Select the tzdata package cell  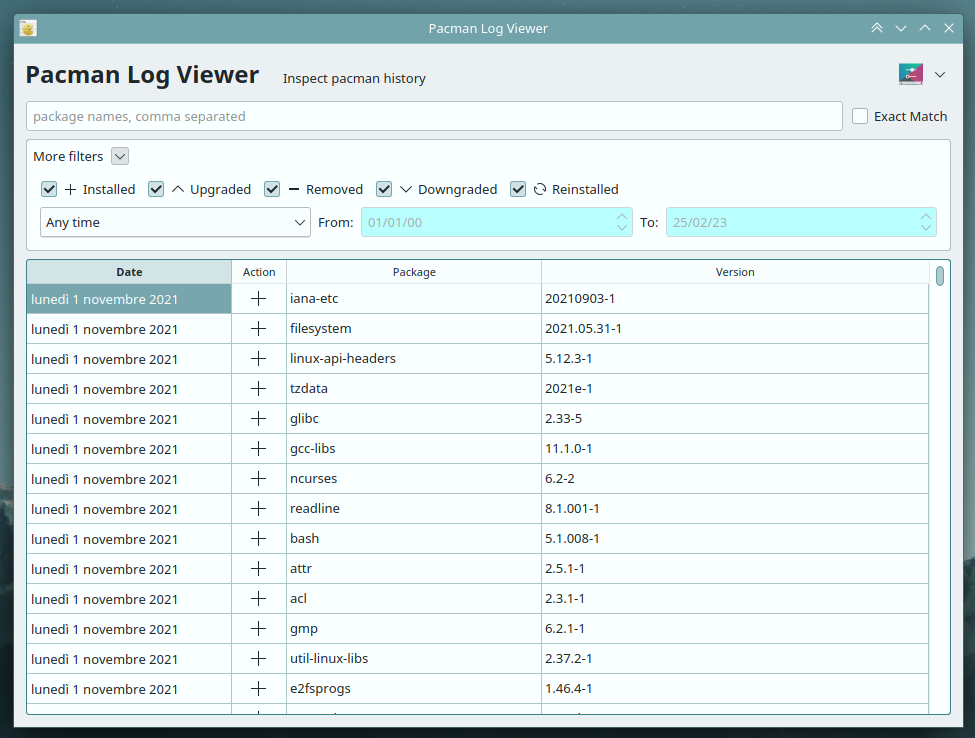click(x=414, y=389)
